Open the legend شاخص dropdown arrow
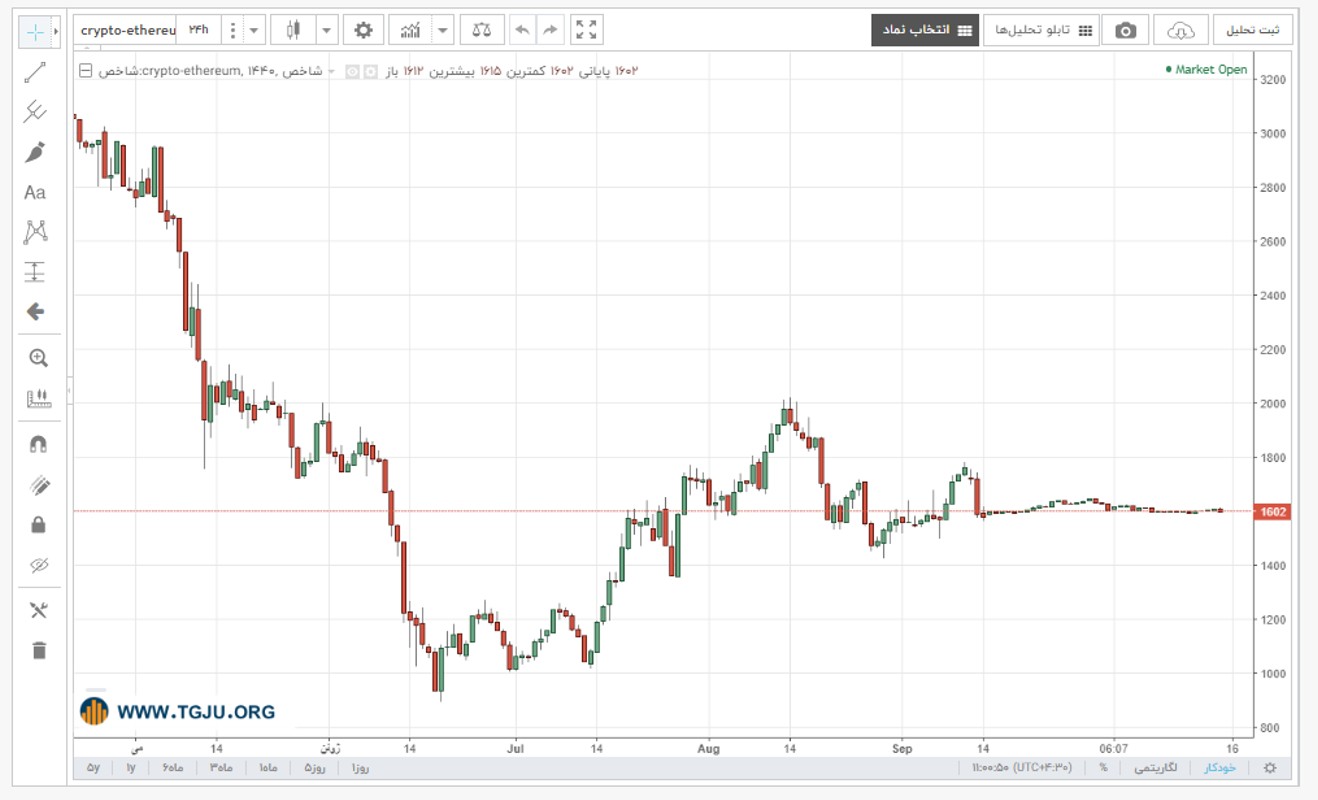Screen dimensions: 1318x800 click(332, 71)
